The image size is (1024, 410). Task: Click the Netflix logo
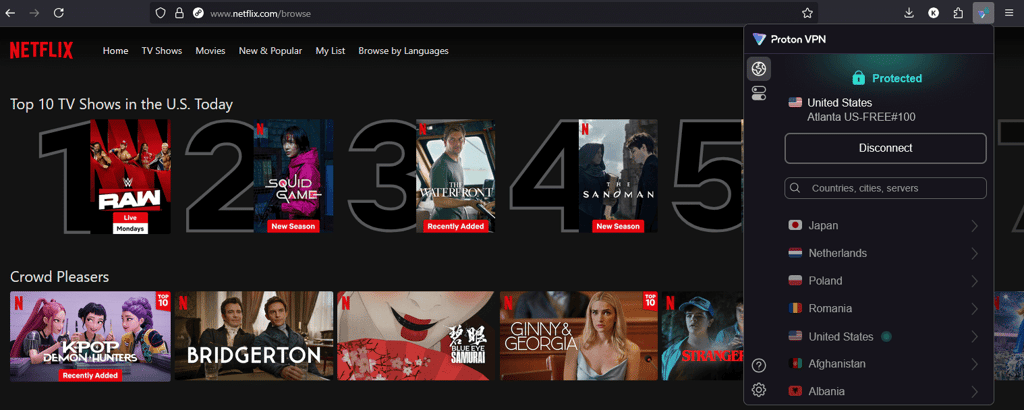41,50
